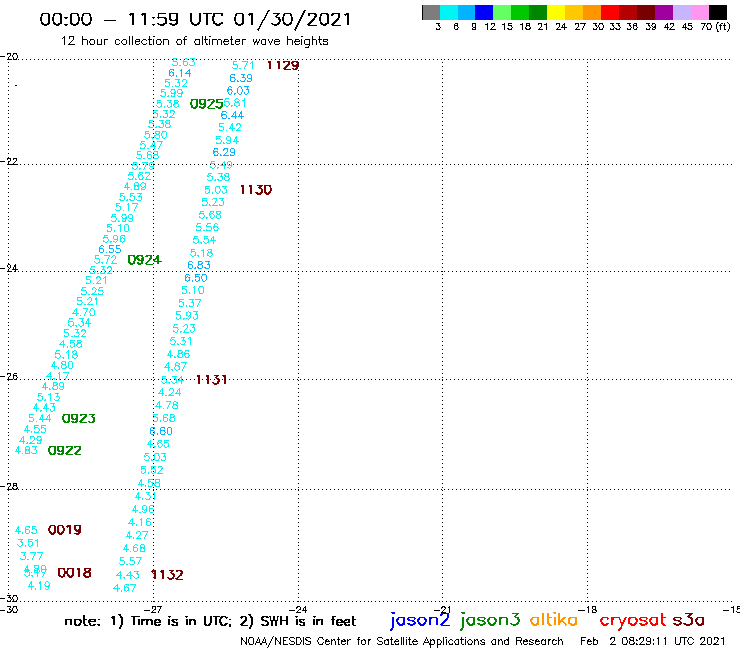This screenshot has height=650, width=740.
Task: Select the orange swatch in the color scale
Action: [592, 12]
